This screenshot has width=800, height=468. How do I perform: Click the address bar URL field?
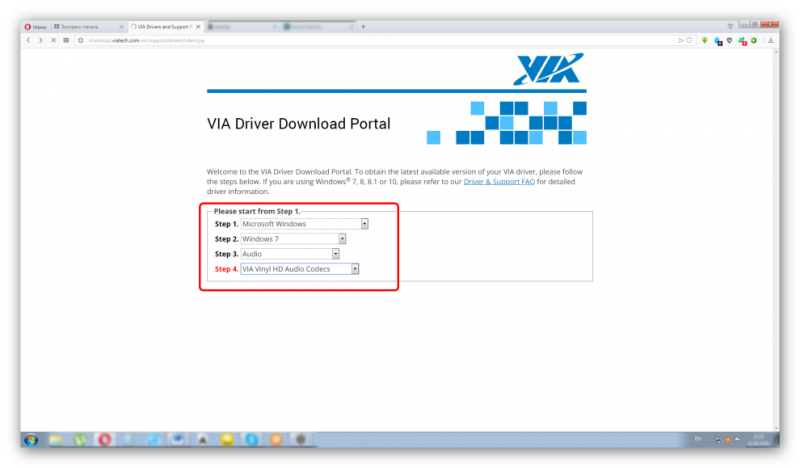[378, 40]
